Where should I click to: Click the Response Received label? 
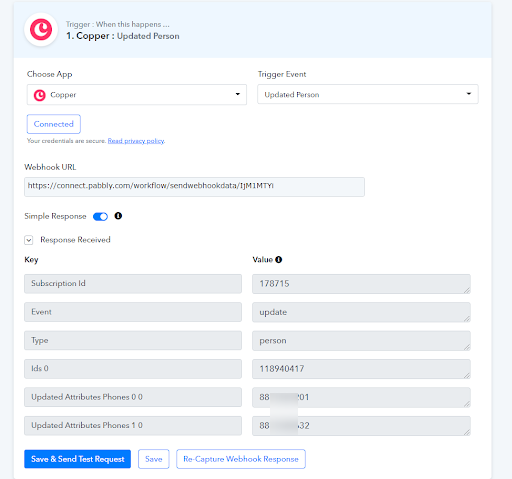[x=75, y=240]
